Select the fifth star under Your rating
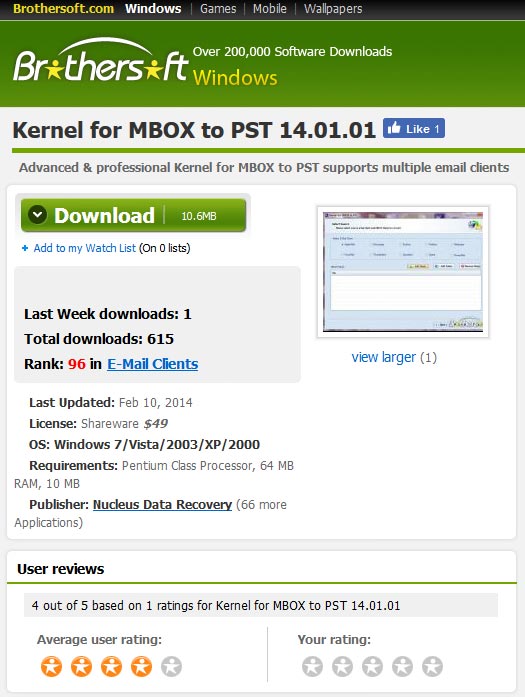The image size is (525, 697). click(432, 666)
